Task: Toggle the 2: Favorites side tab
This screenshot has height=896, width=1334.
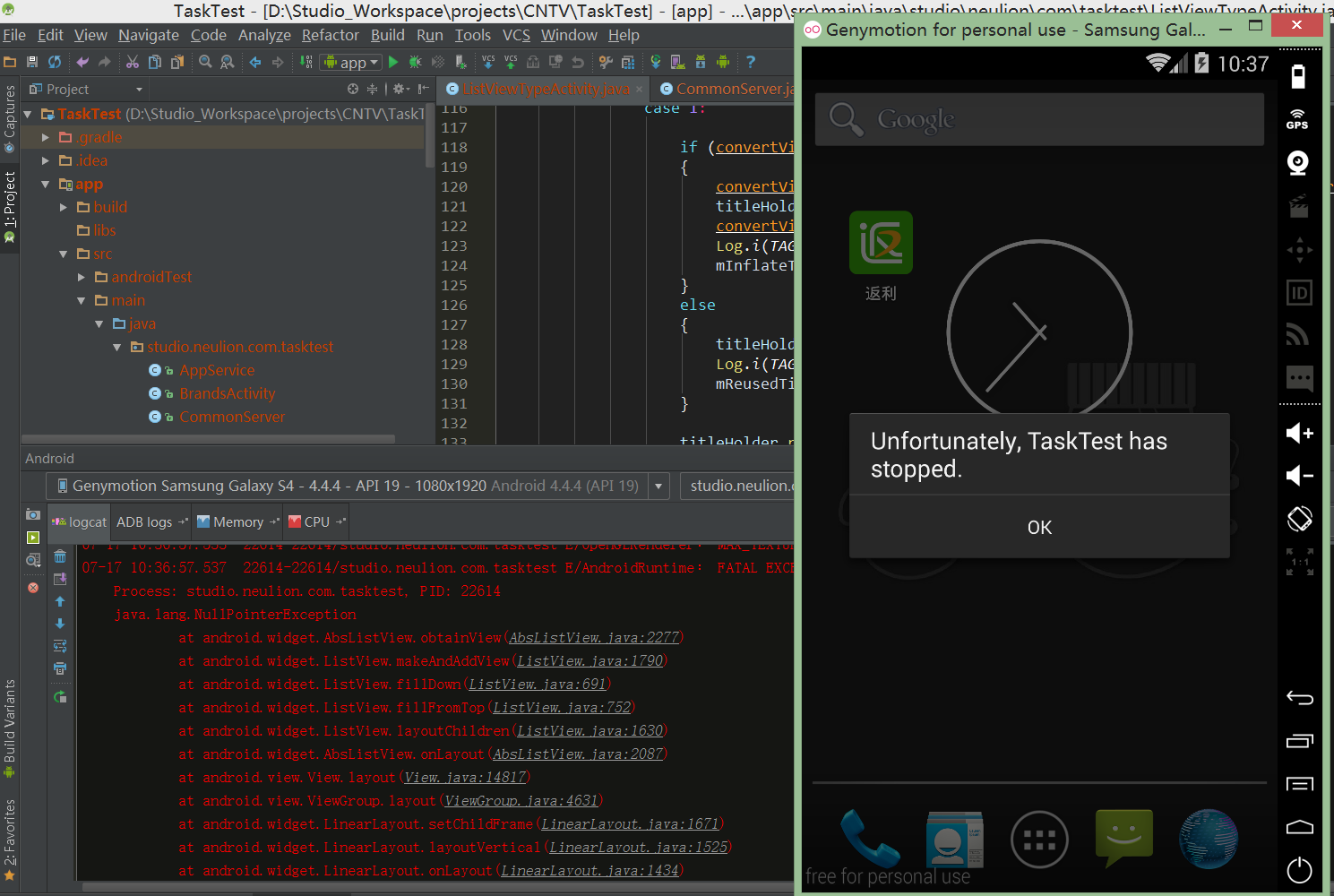Action: 10,840
